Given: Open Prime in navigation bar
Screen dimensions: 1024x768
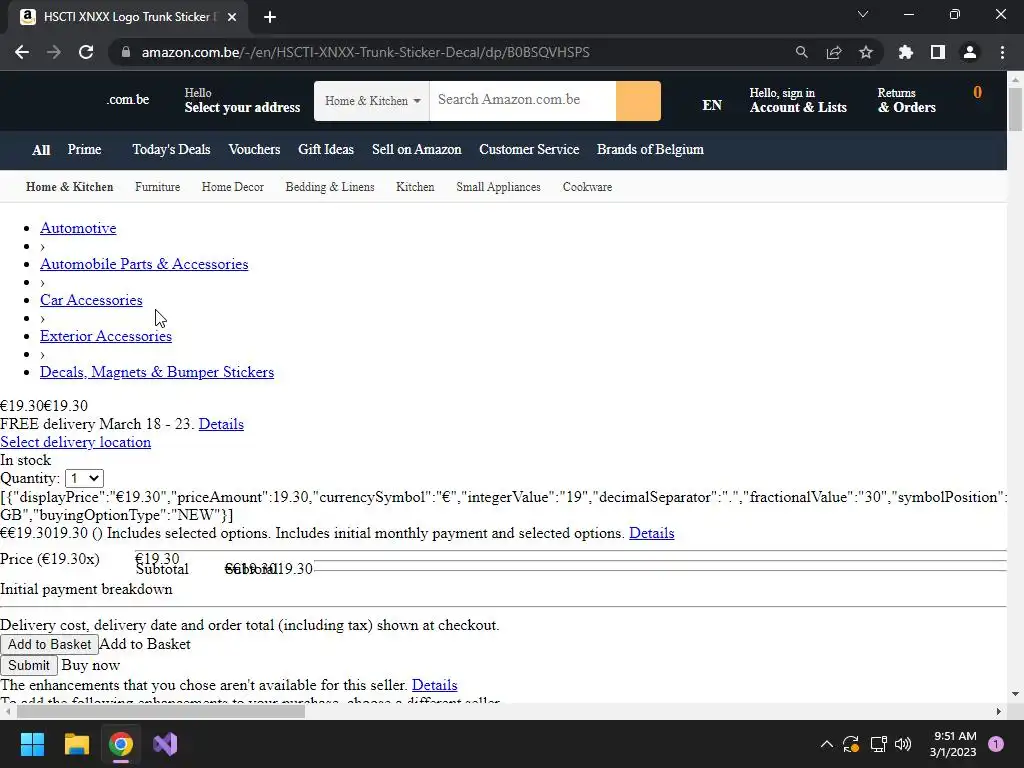Looking at the screenshot, I should click(x=84, y=150).
